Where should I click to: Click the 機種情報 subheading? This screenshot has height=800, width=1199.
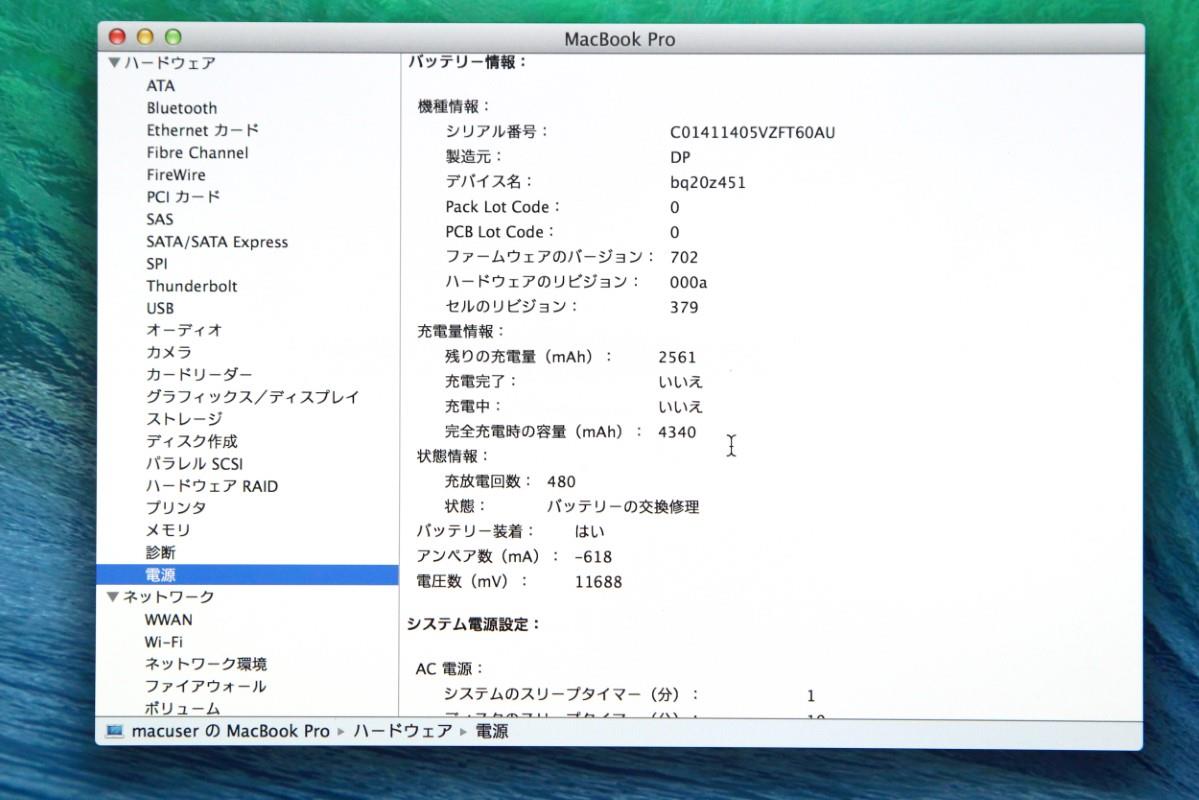coord(453,107)
